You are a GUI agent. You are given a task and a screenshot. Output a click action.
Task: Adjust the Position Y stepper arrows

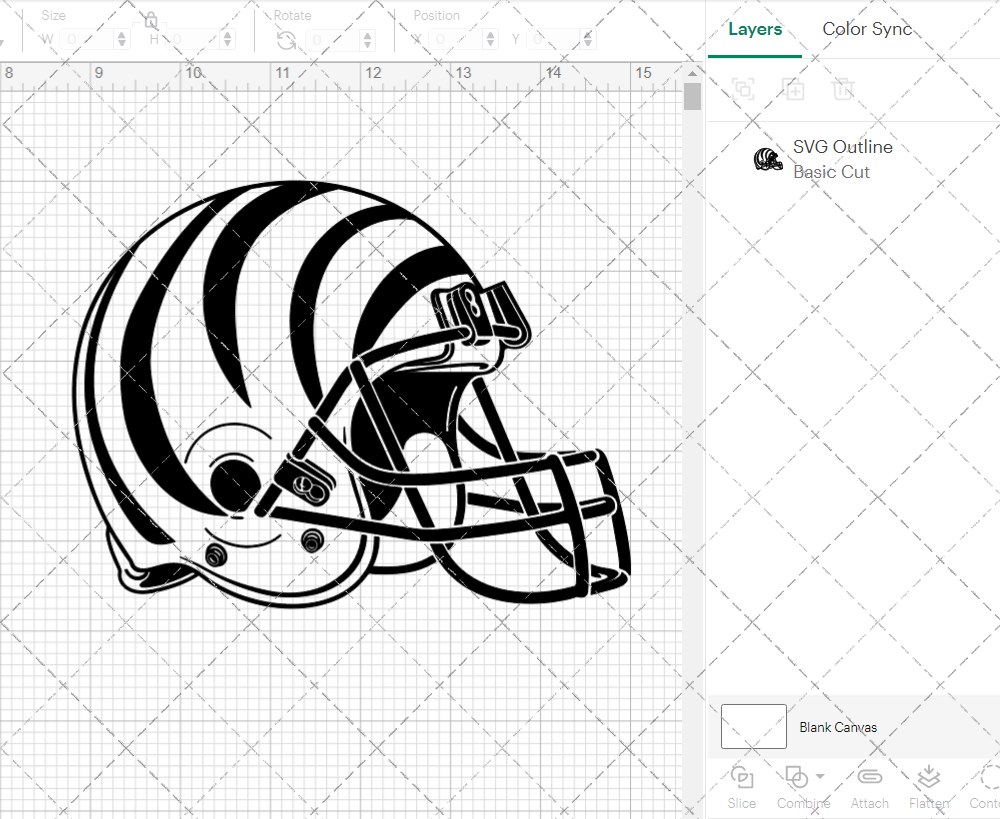tap(587, 40)
